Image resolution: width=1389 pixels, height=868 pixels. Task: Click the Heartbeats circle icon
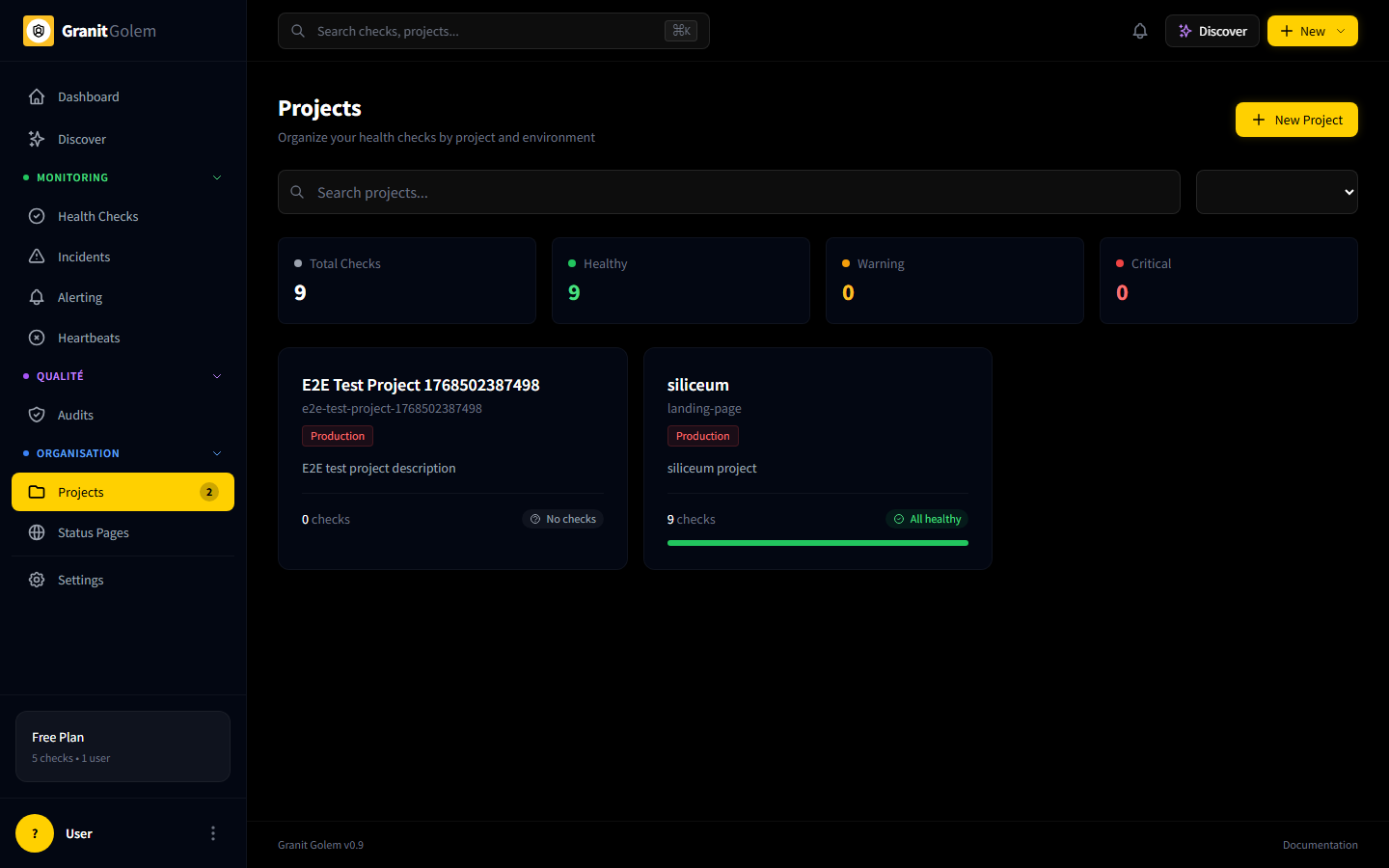(x=37, y=338)
